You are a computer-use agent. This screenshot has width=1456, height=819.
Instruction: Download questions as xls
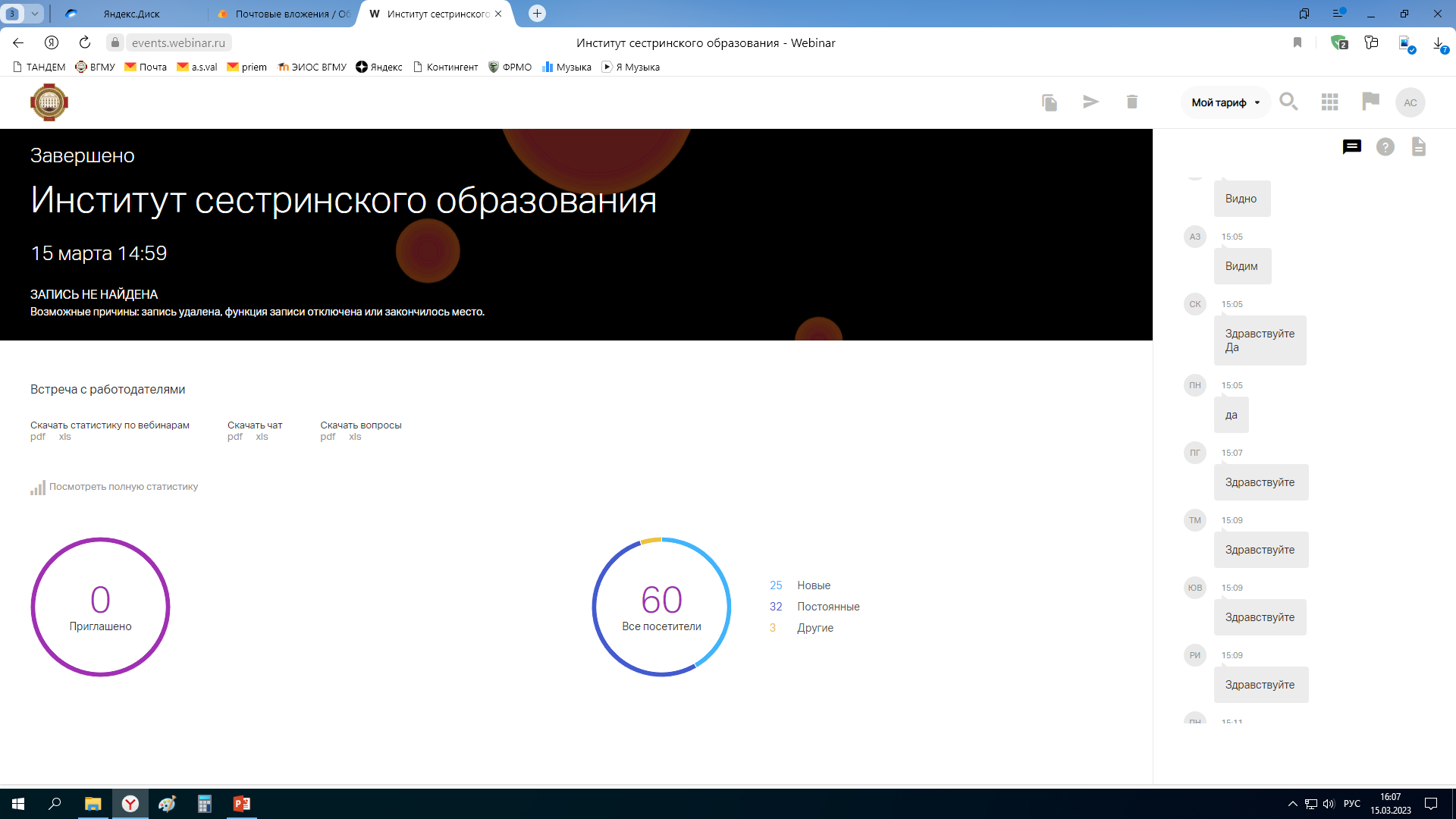click(x=355, y=437)
